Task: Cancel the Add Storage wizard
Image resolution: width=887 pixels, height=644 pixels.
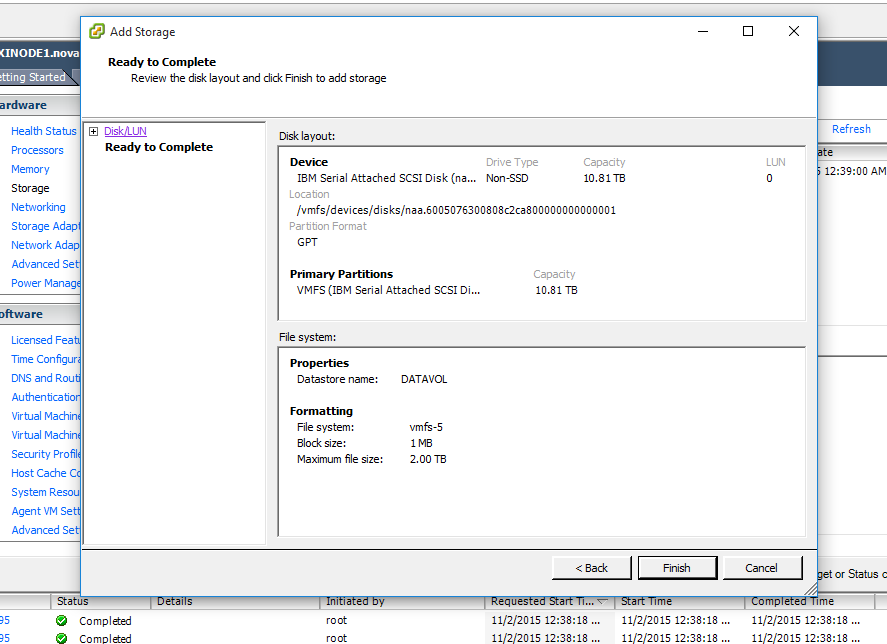Action: pos(761,568)
